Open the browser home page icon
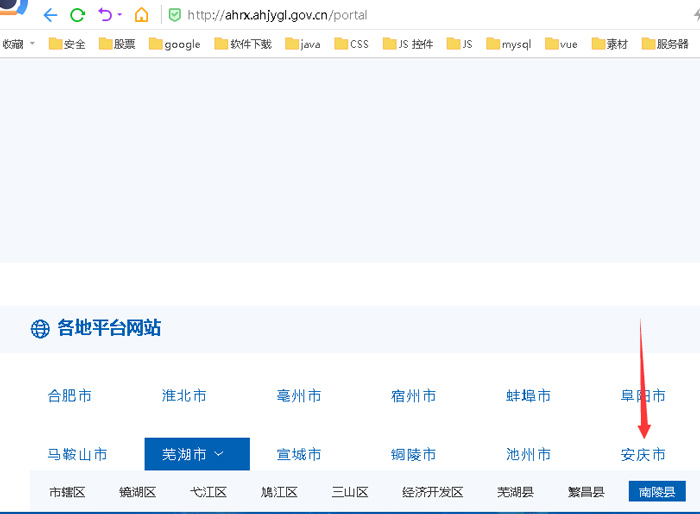 pyautogui.click(x=142, y=15)
